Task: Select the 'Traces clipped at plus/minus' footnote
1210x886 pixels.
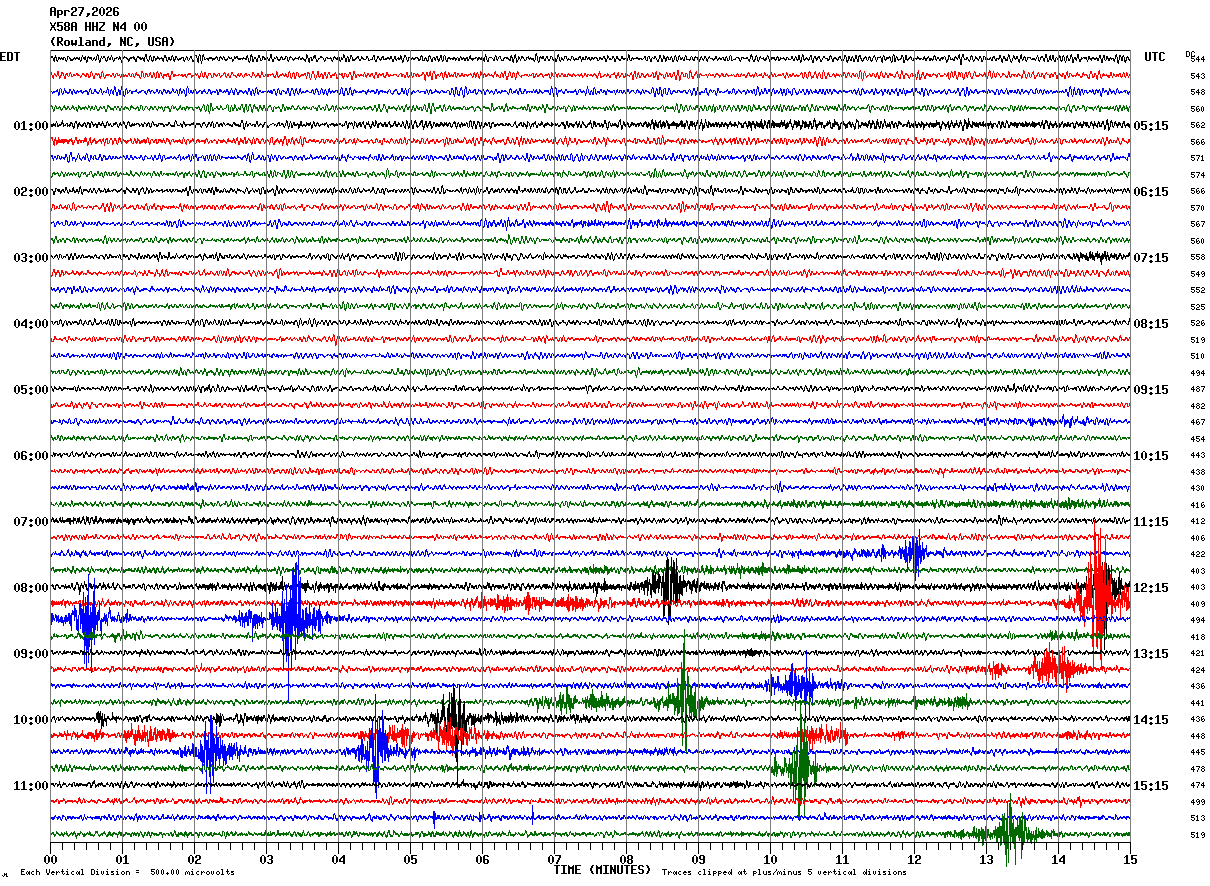Action: [x=784, y=873]
